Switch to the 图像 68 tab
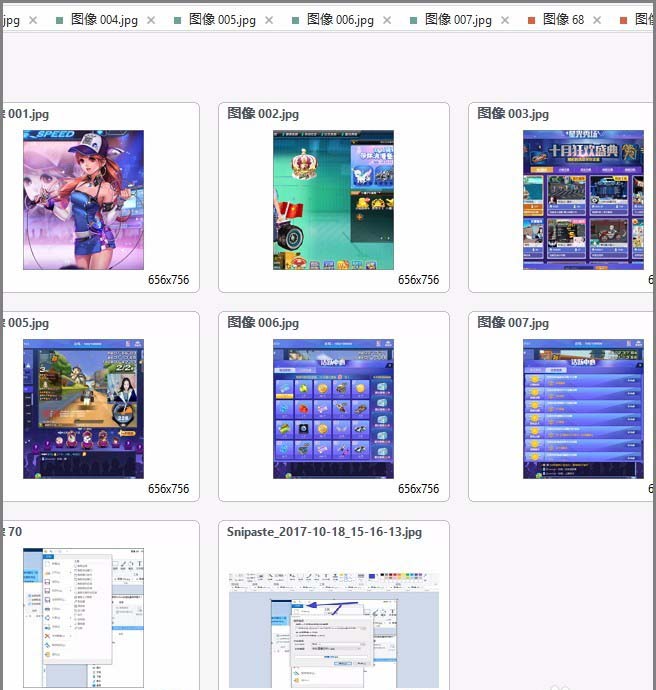The width and height of the screenshot is (656, 690). click(x=563, y=20)
